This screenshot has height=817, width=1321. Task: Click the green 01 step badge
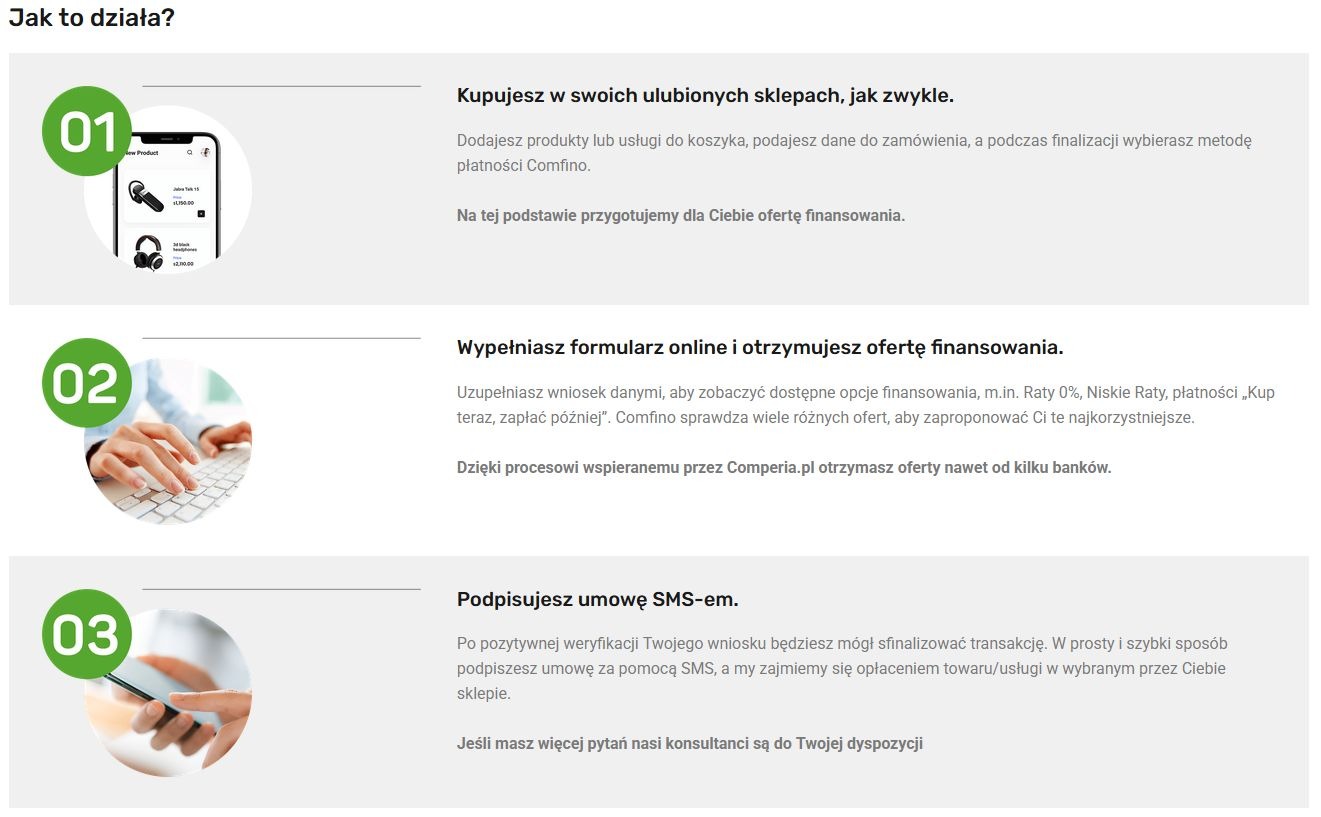click(x=87, y=131)
